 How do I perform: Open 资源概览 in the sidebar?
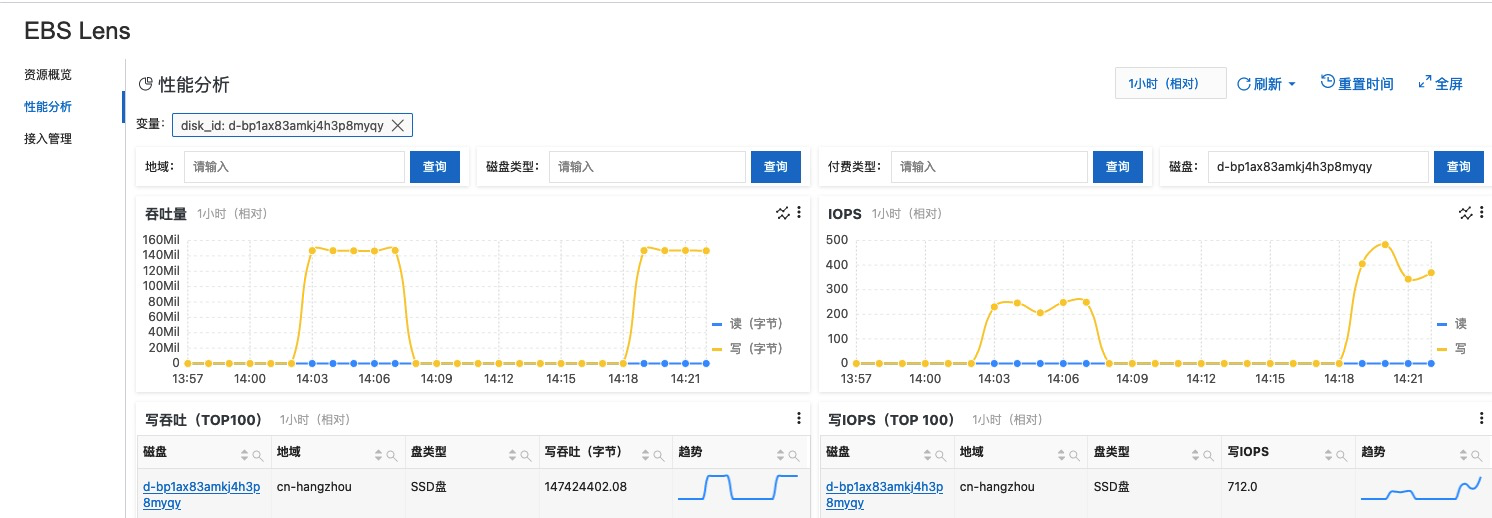[48, 75]
